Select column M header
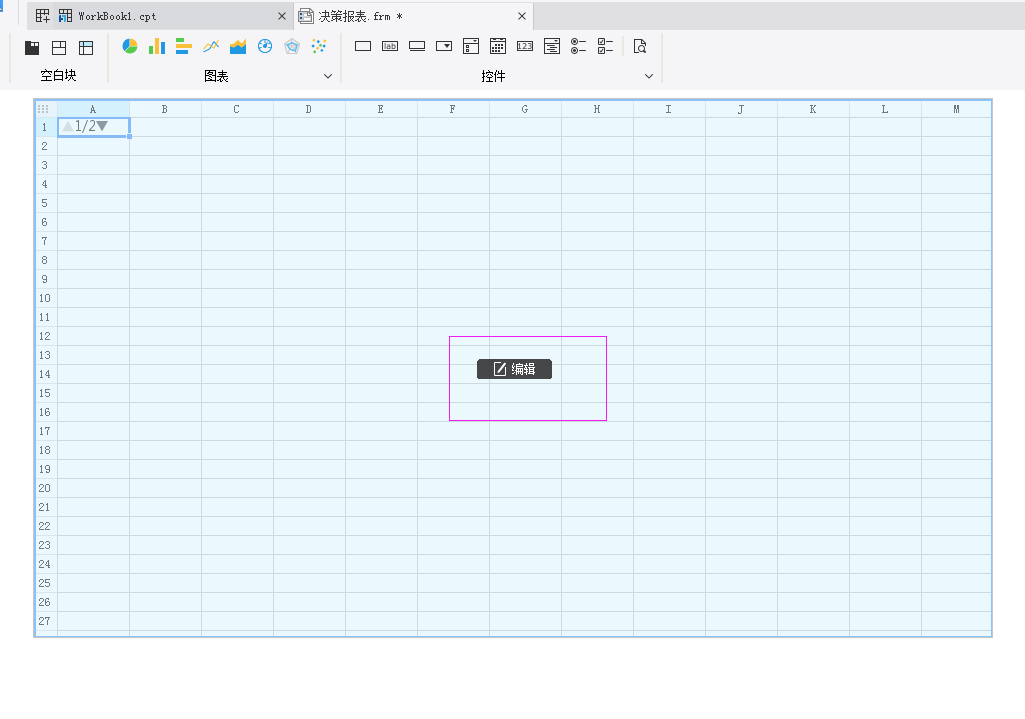Viewport: 1025px width, 719px height. (956, 109)
